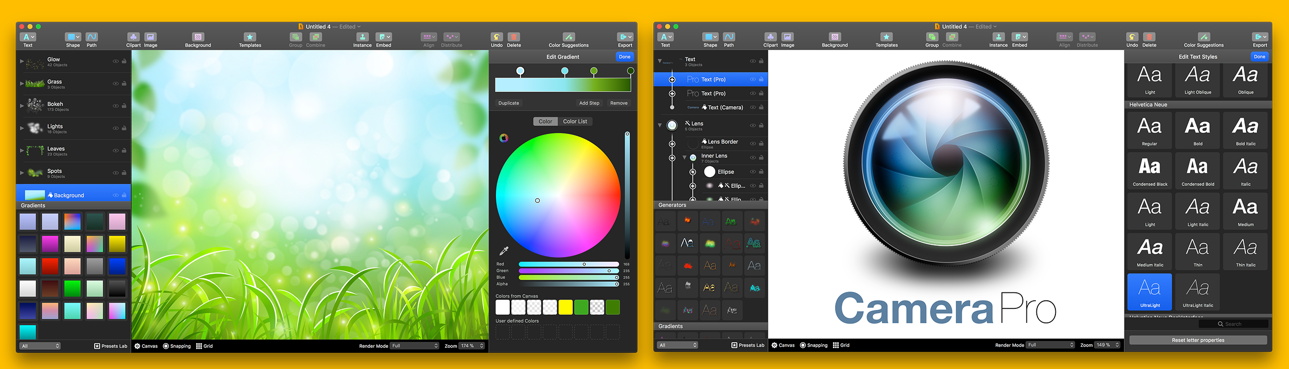Expand the Bokeh layer group

(x=22, y=104)
